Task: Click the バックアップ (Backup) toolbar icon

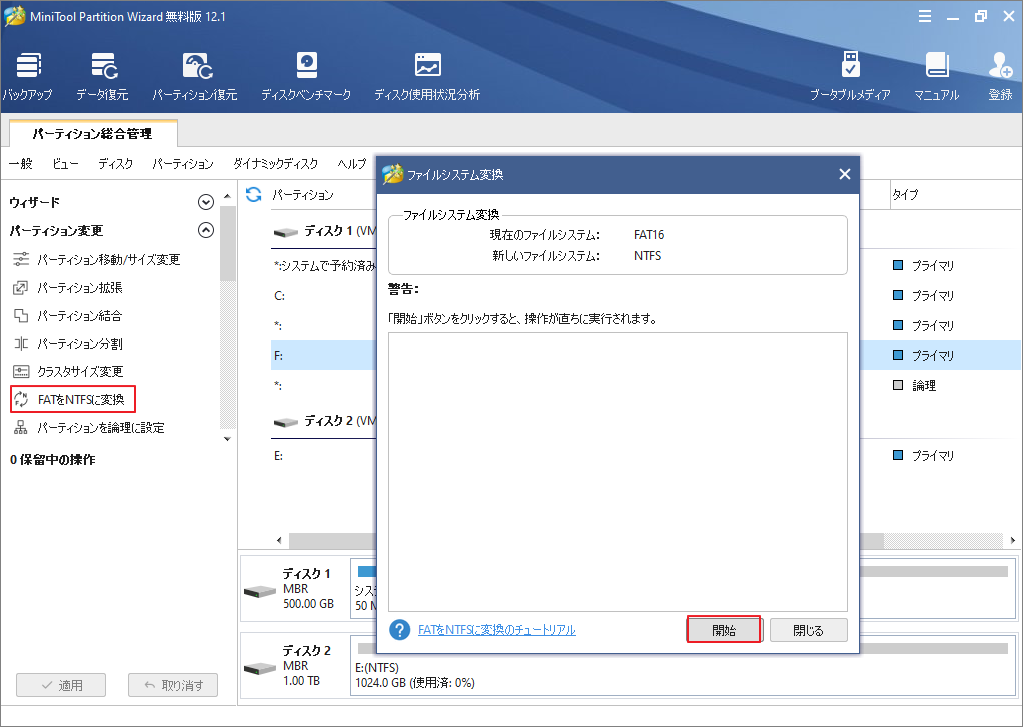Action: click(x=28, y=67)
